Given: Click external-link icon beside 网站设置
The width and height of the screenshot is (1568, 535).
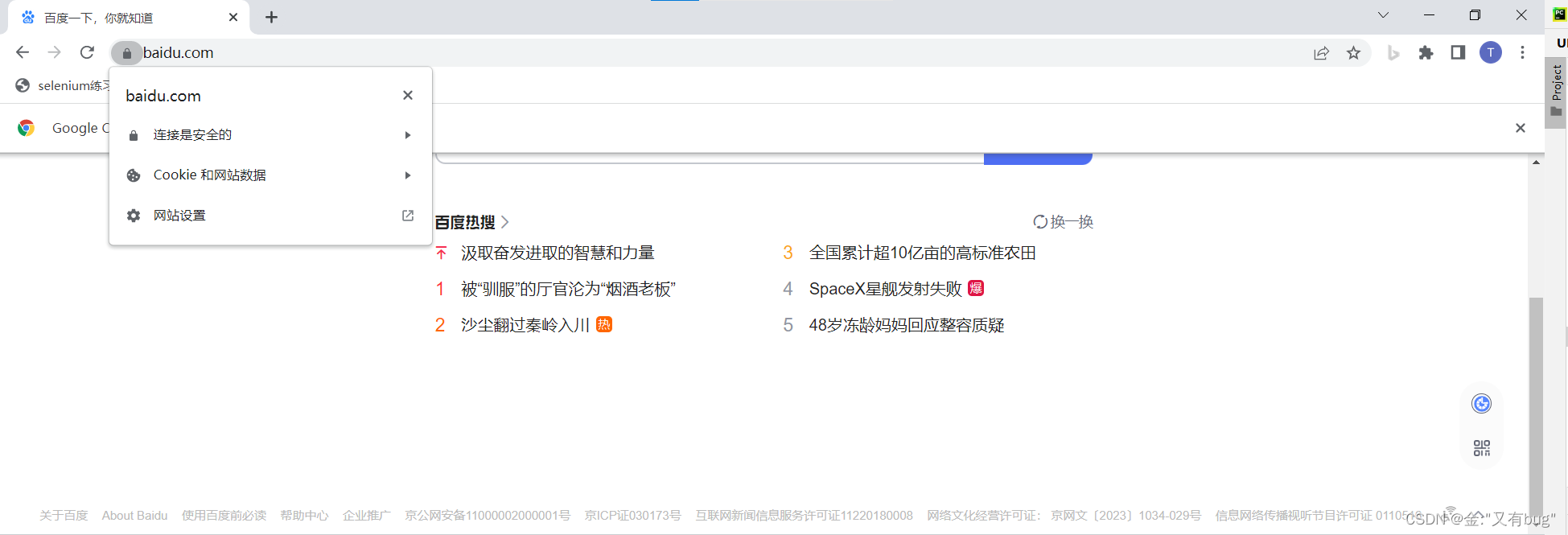Looking at the screenshot, I should [408, 216].
